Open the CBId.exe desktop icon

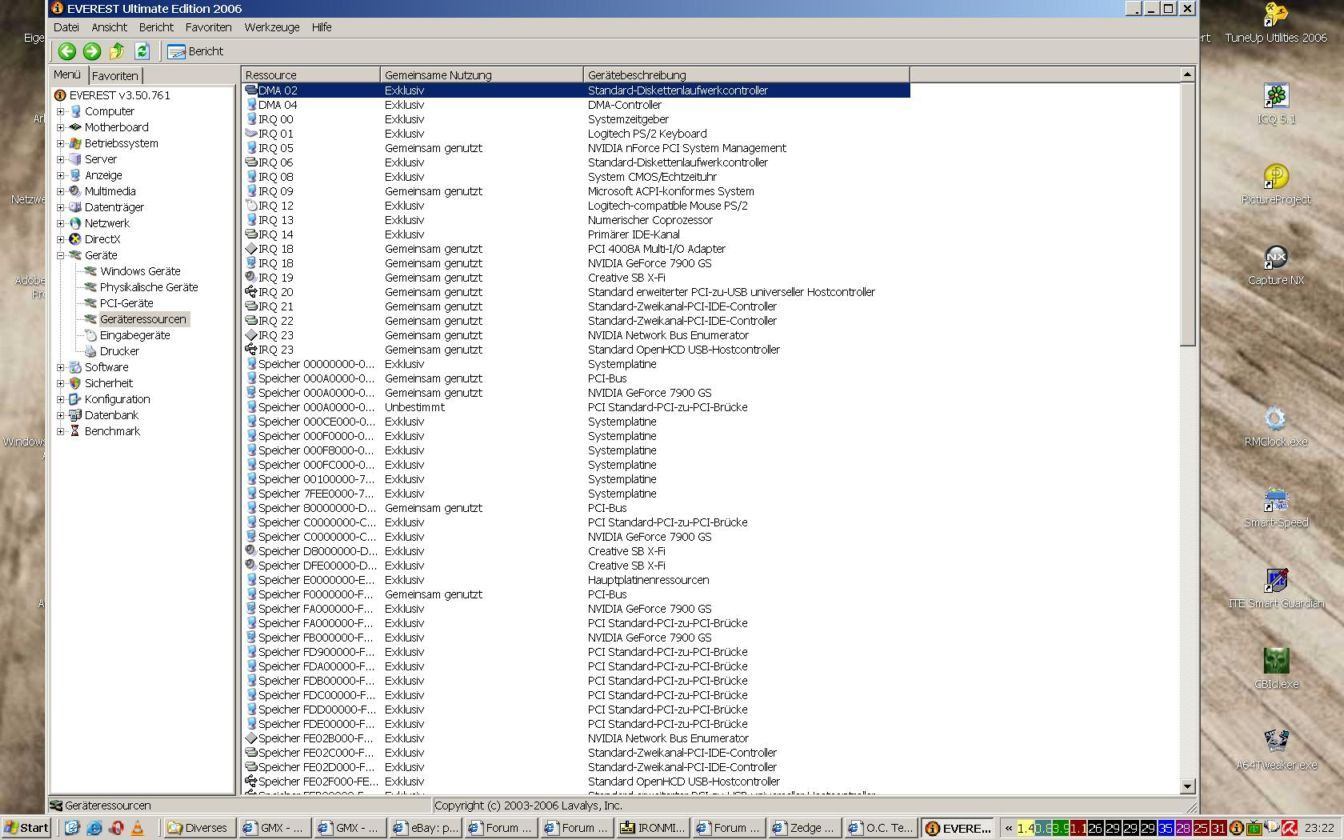[1276, 670]
